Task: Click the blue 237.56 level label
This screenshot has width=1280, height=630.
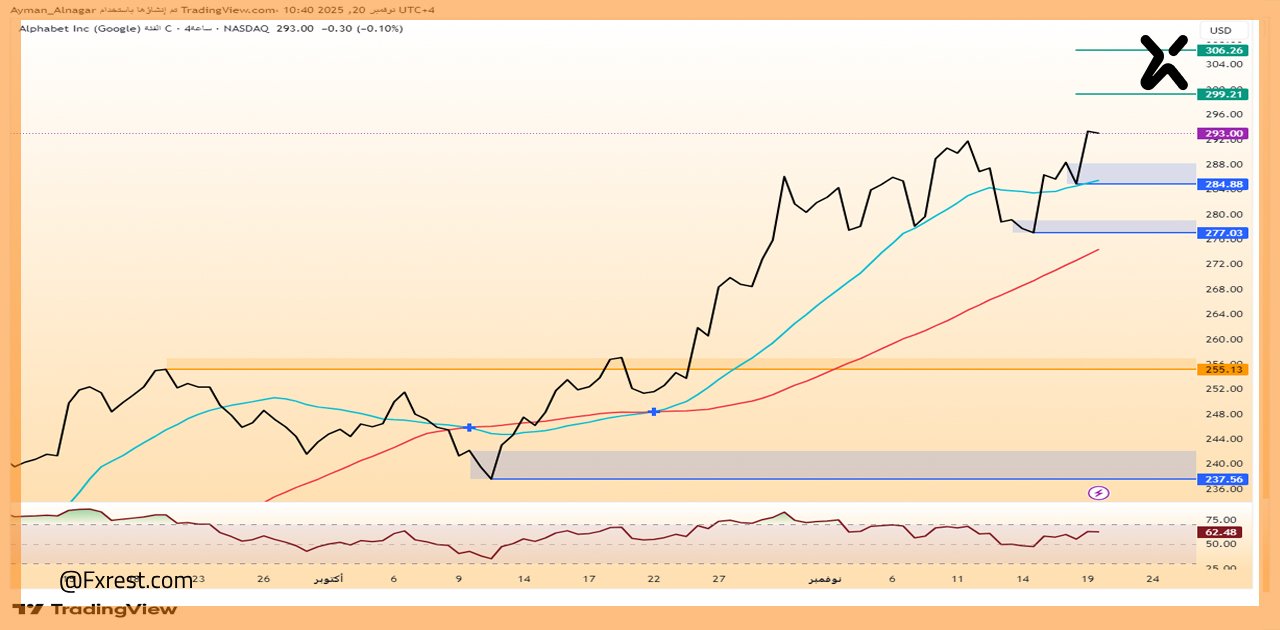Action: click(x=1224, y=479)
